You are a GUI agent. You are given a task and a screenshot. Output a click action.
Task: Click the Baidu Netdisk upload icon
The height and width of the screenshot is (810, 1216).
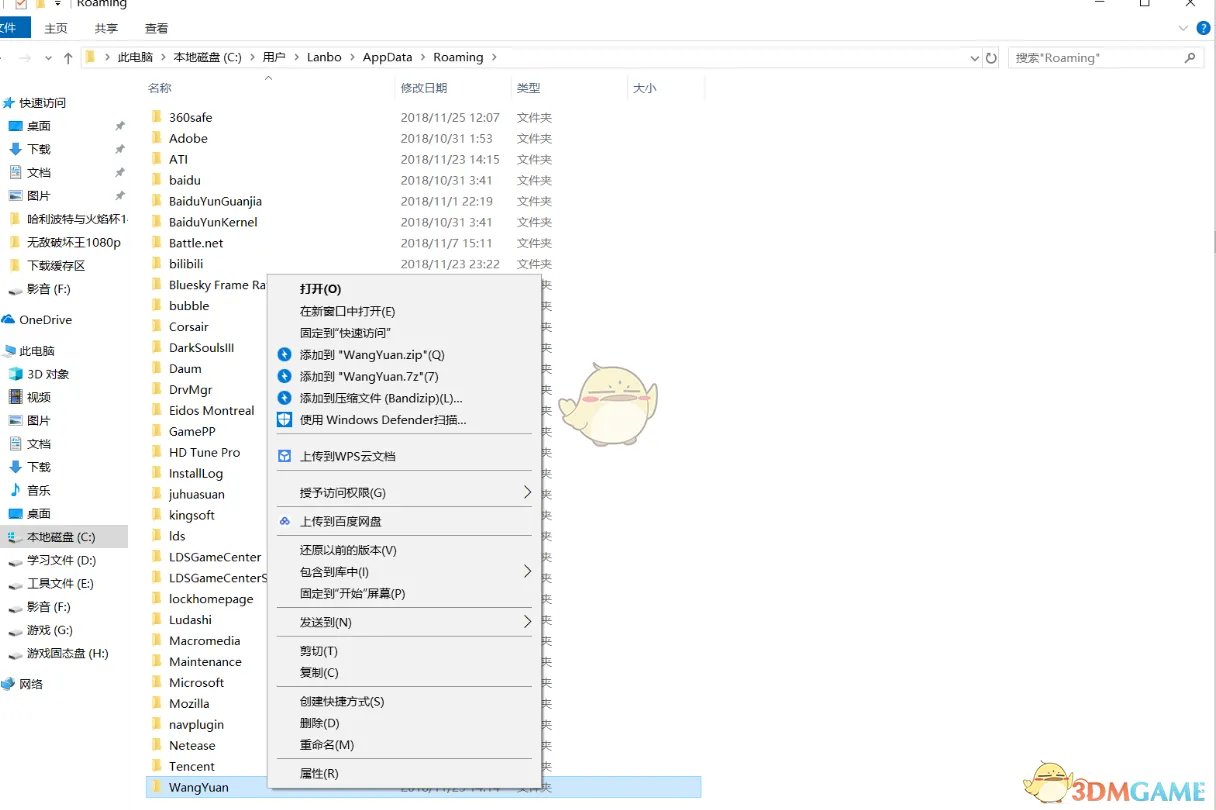pyautogui.click(x=284, y=521)
